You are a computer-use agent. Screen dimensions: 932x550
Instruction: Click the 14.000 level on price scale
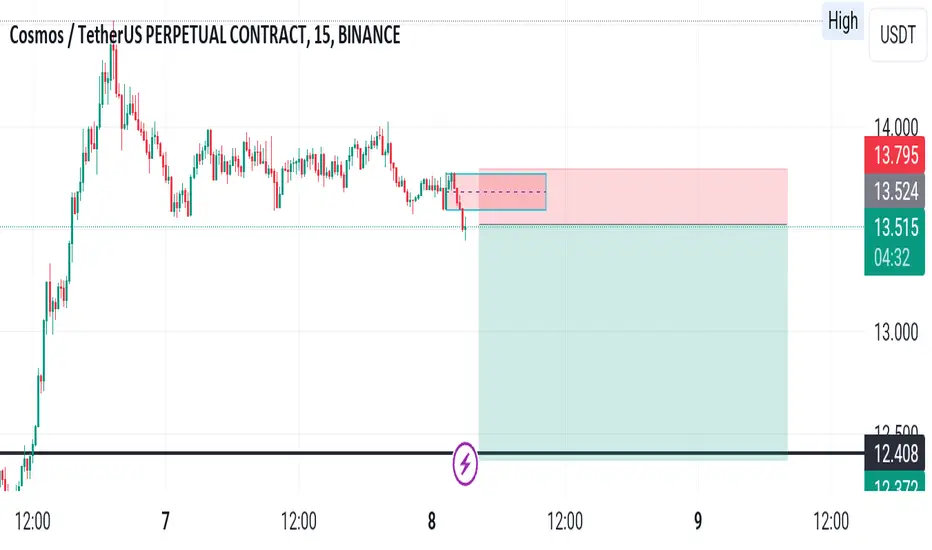[x=896, y=126]
